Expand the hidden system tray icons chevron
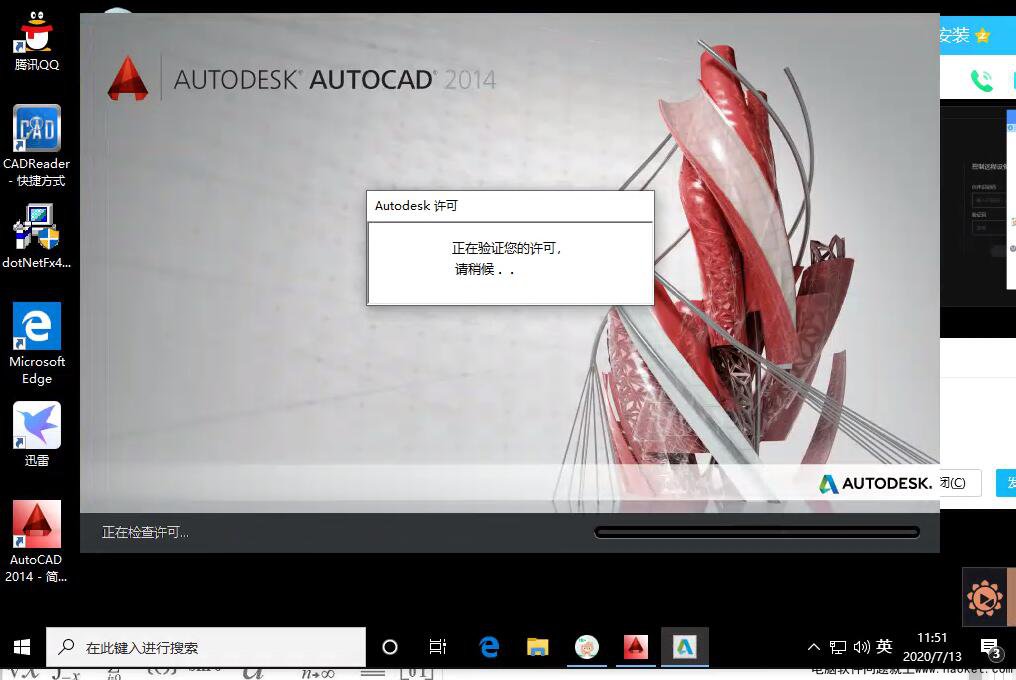Image resolution: width=1016 pixels, height=680 pixels. 814,647
